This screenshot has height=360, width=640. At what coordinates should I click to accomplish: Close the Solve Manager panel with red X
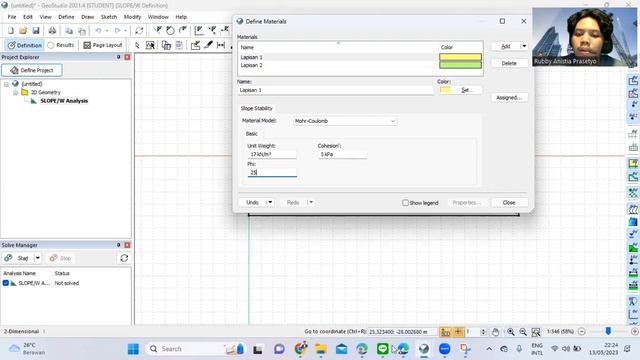[127, 245]
